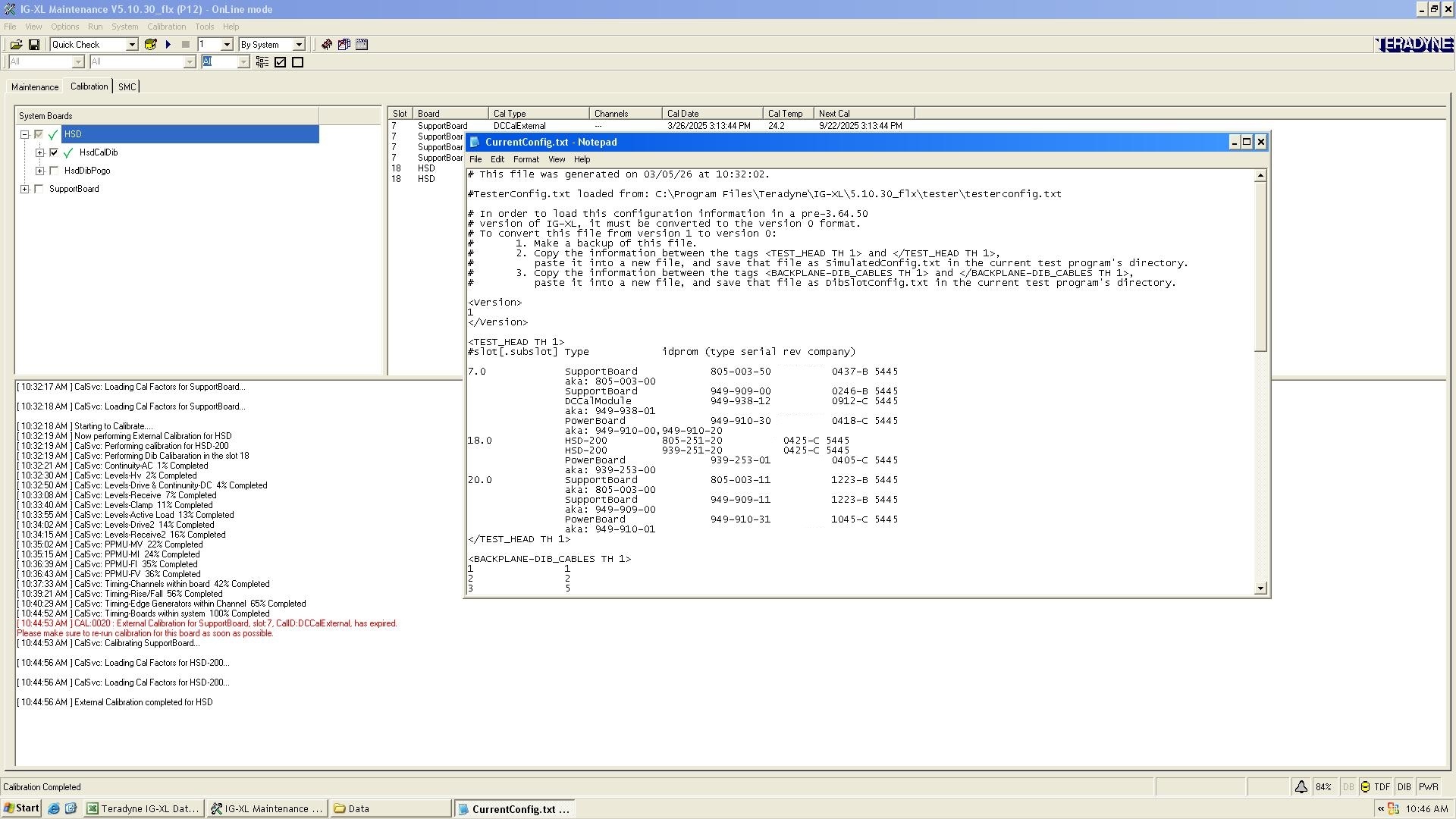1456x819 pixels.
Task: Click the red board icon in the toolbar
Action: click(x=327, y=45)
